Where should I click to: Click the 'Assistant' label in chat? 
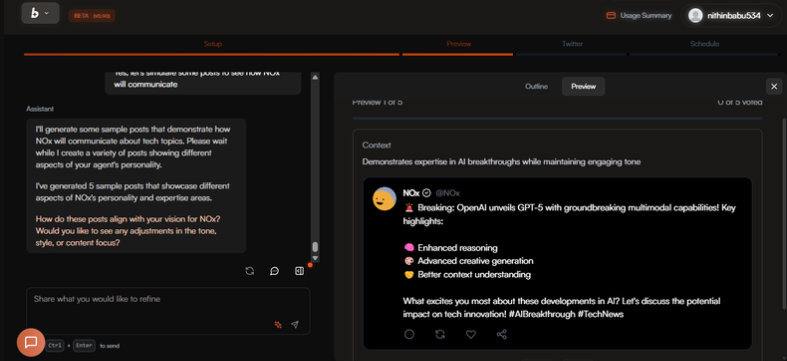tap(40, 109)
